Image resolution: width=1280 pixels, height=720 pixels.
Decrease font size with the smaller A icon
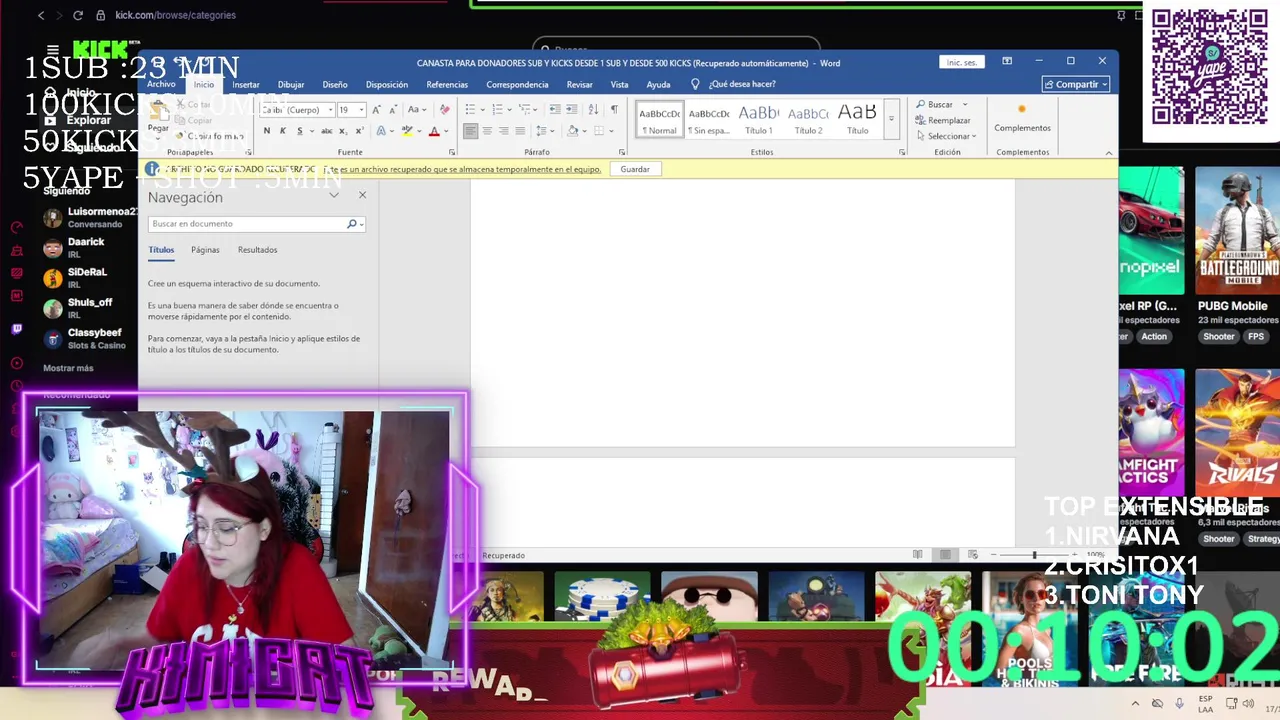coord(392,110)
